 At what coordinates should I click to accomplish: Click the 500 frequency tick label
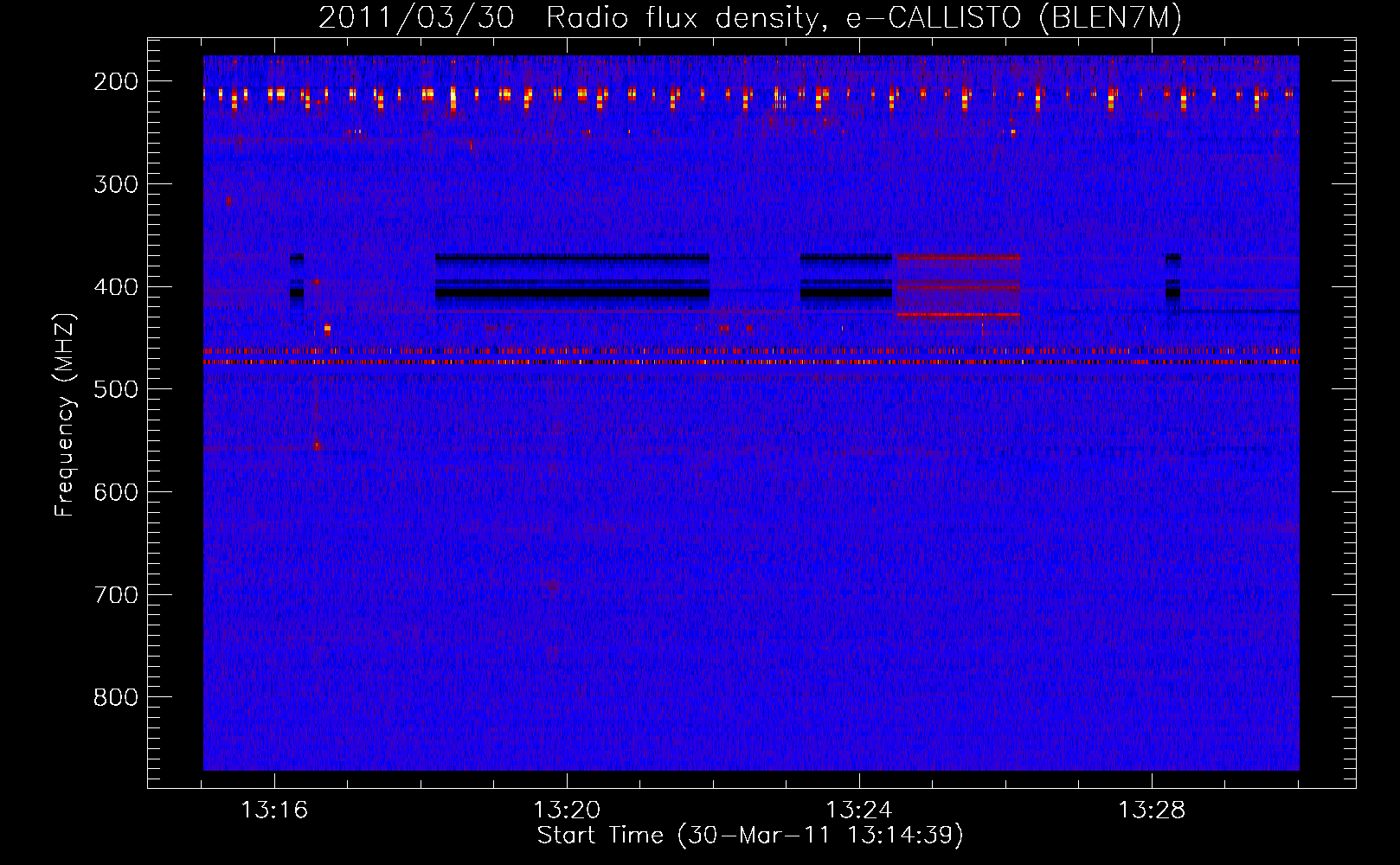click(x=116, y=389)
